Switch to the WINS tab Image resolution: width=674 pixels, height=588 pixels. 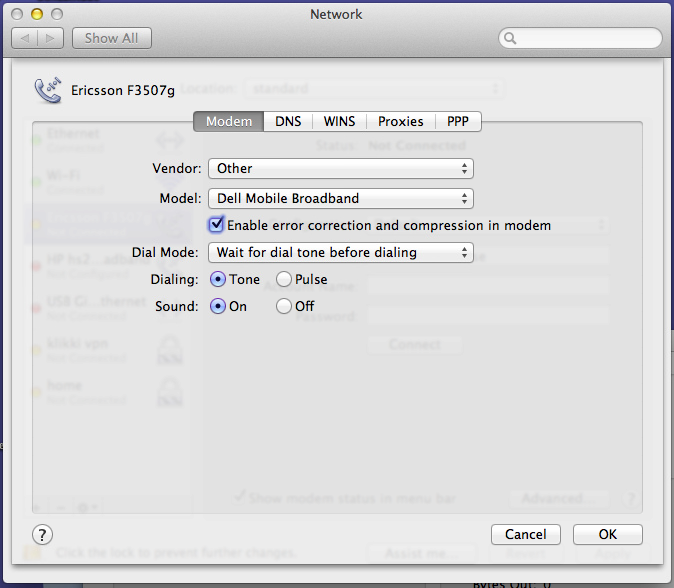(340, 122)
